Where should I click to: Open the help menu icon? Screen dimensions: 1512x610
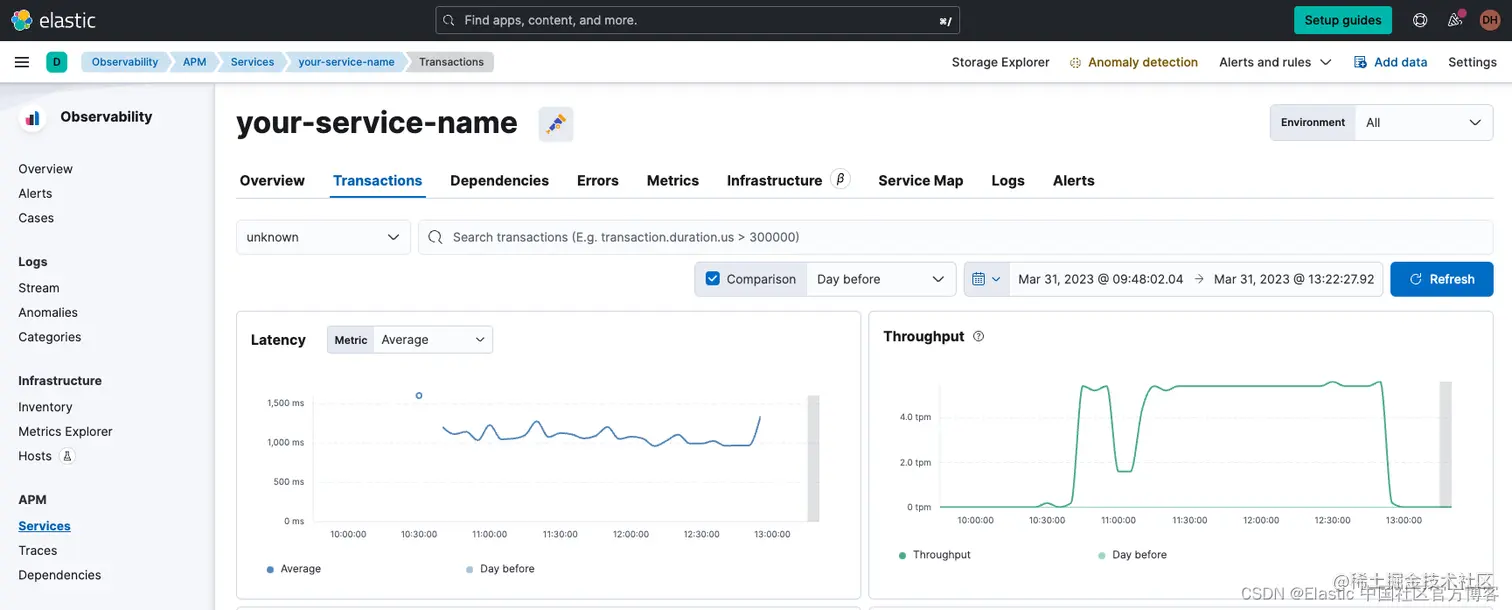point(1420,20)
